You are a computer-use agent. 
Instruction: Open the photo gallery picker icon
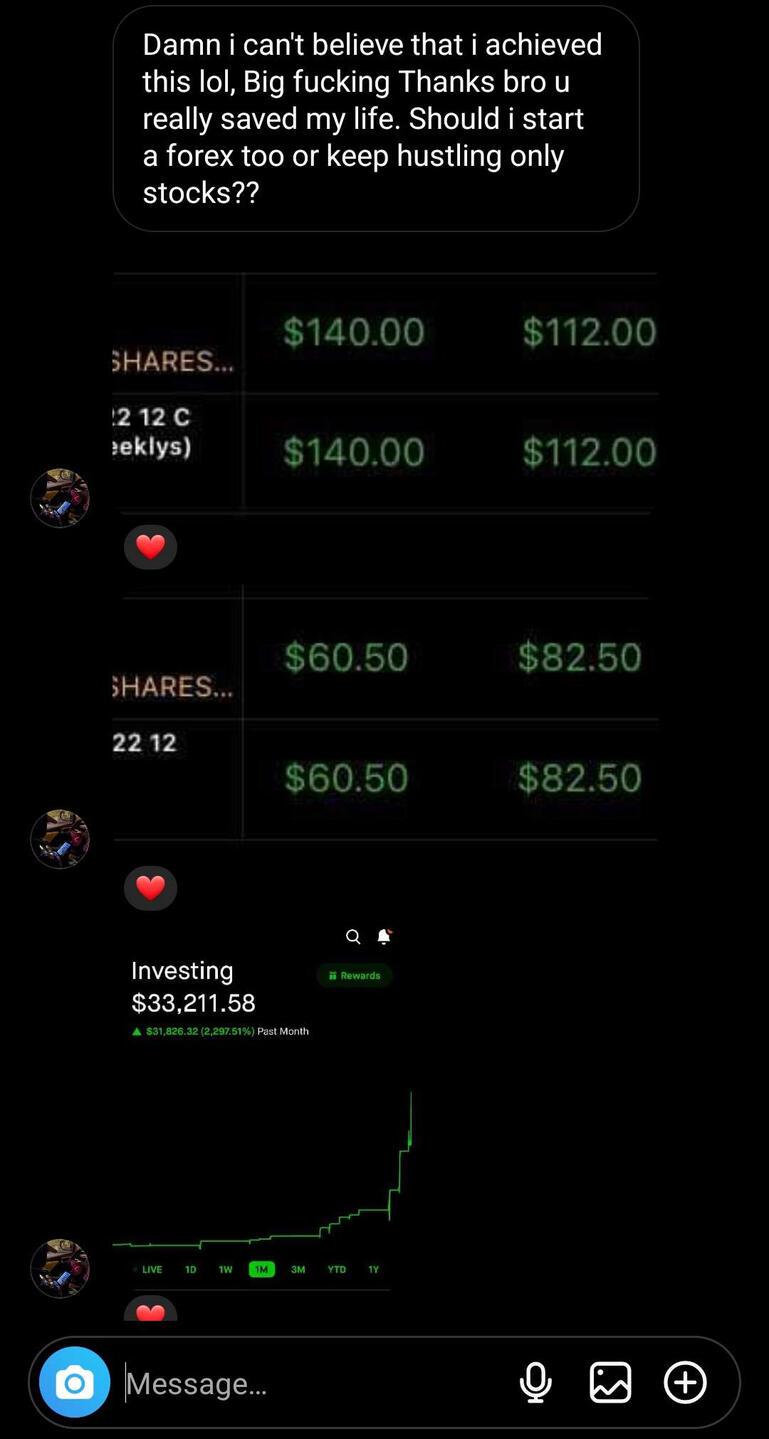pyautogui.click(x=610, y=1382)
